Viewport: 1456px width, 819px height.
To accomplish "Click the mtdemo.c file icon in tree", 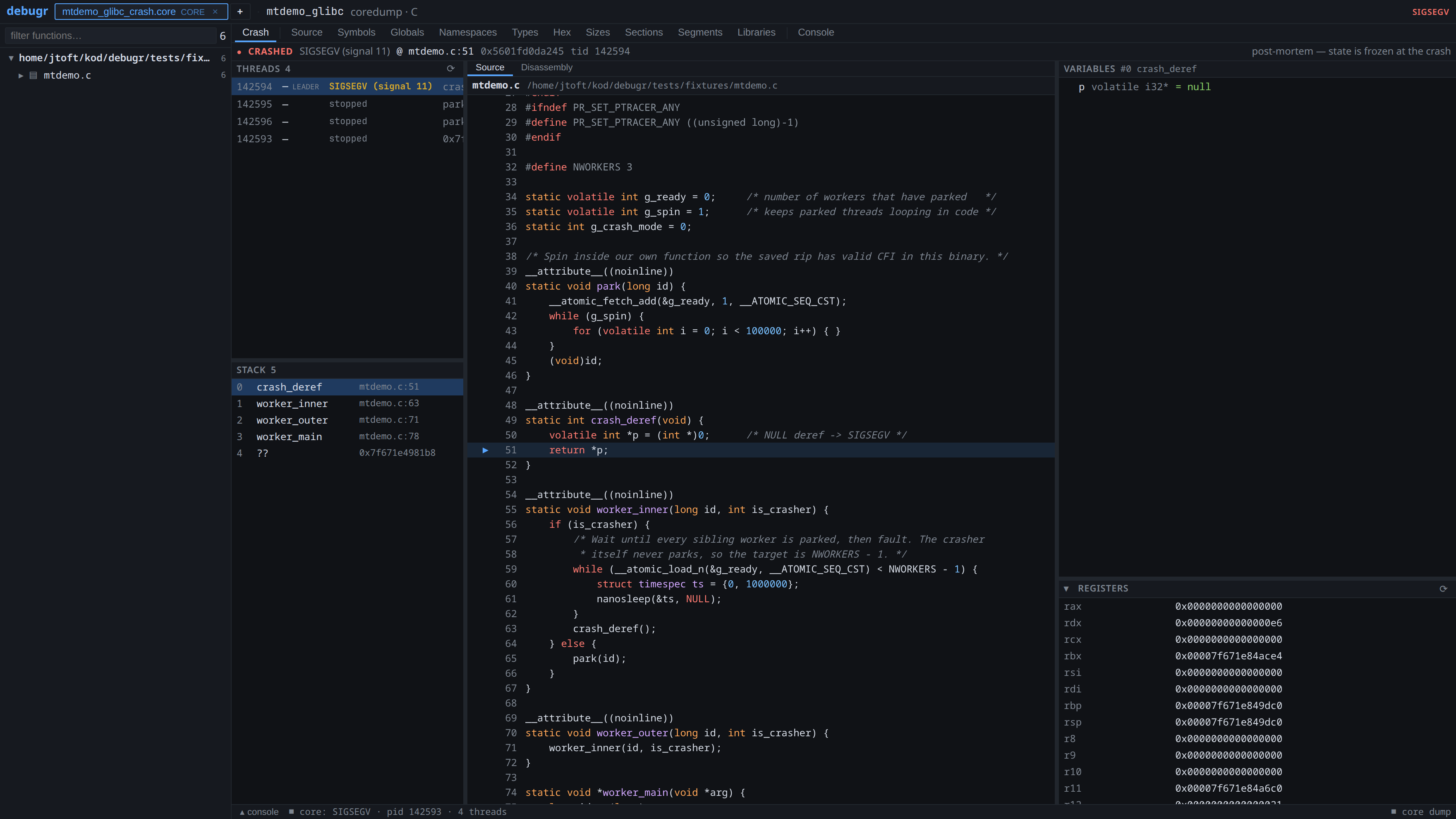I will pyautogui.click(x=34, y=75).
